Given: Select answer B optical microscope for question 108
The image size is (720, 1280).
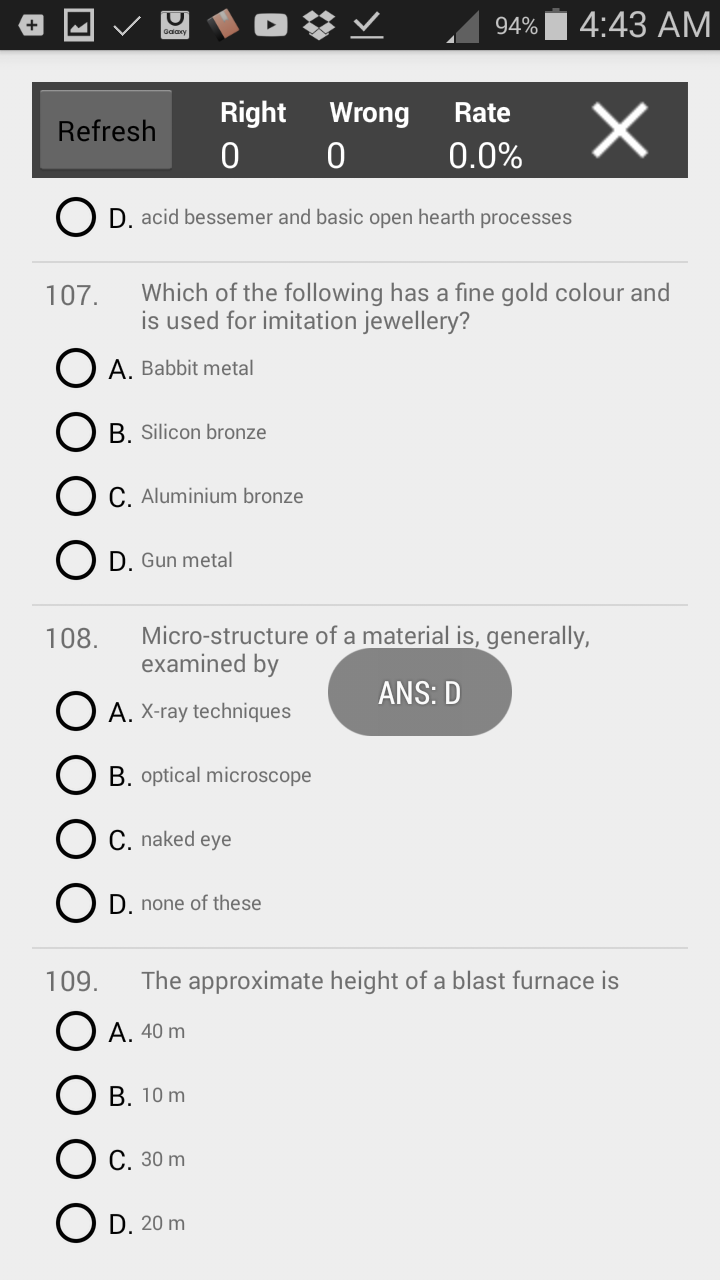Looking at the screenshot, I should click(x=75, y=775).
